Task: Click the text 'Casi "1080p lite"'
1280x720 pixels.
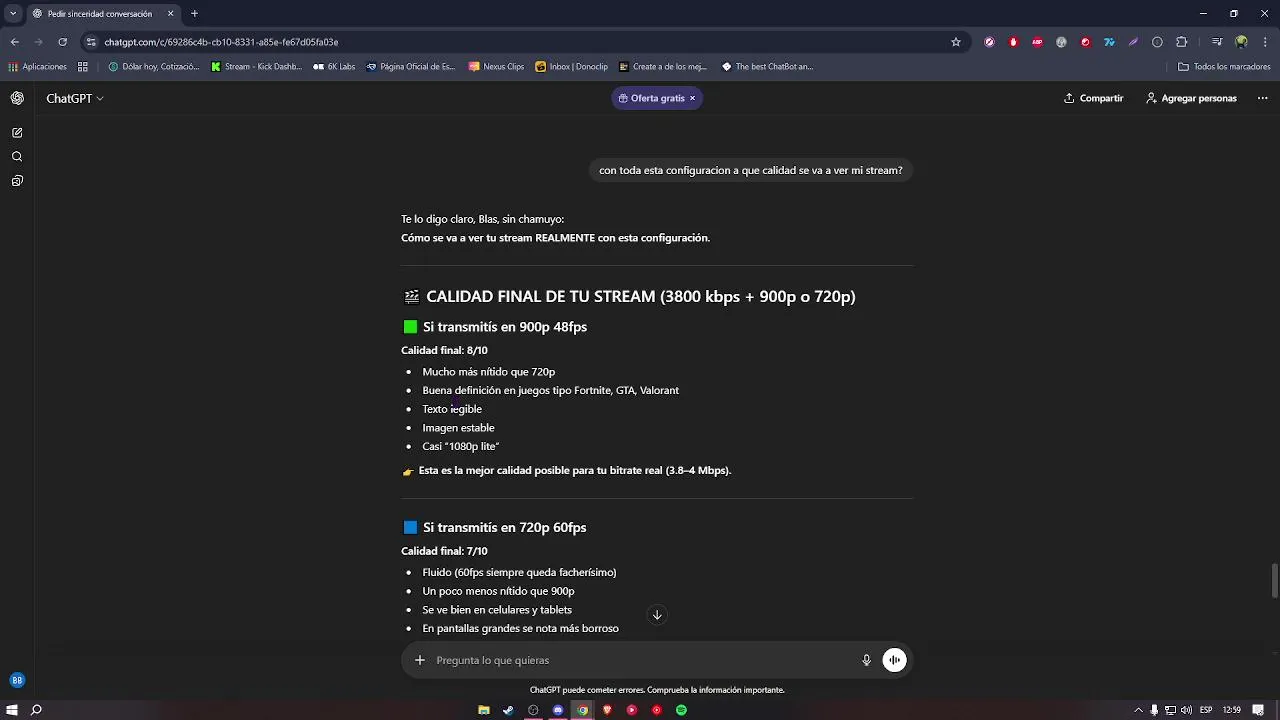Action: (x=460, y=446)
